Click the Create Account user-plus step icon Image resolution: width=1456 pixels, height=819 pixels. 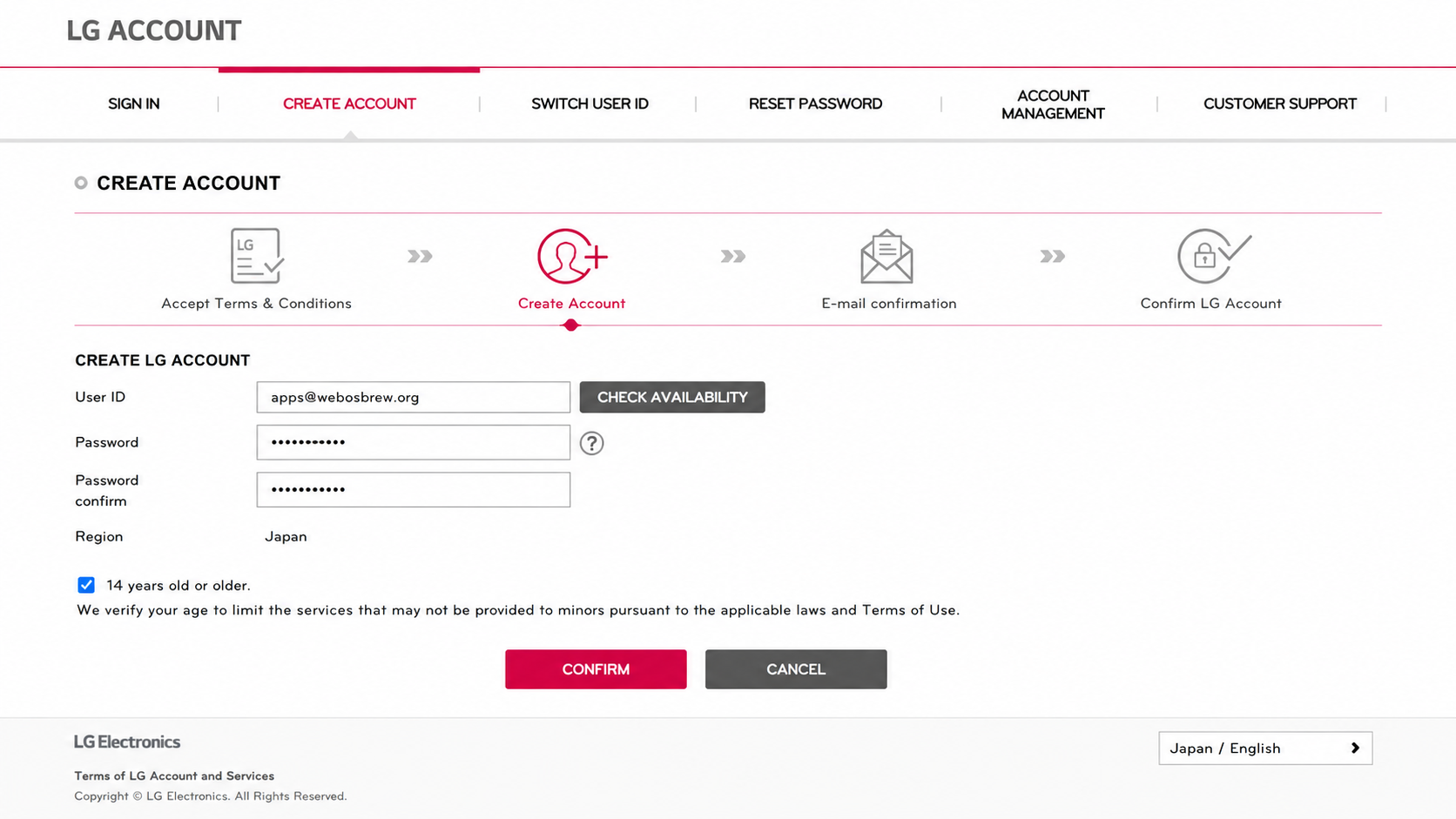tap(572, 256)
